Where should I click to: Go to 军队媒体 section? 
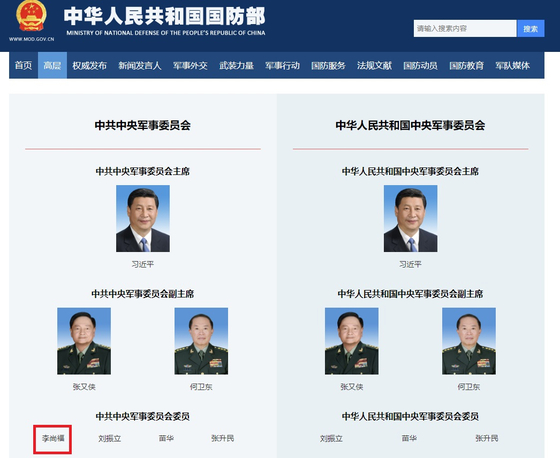click(512, 65)
